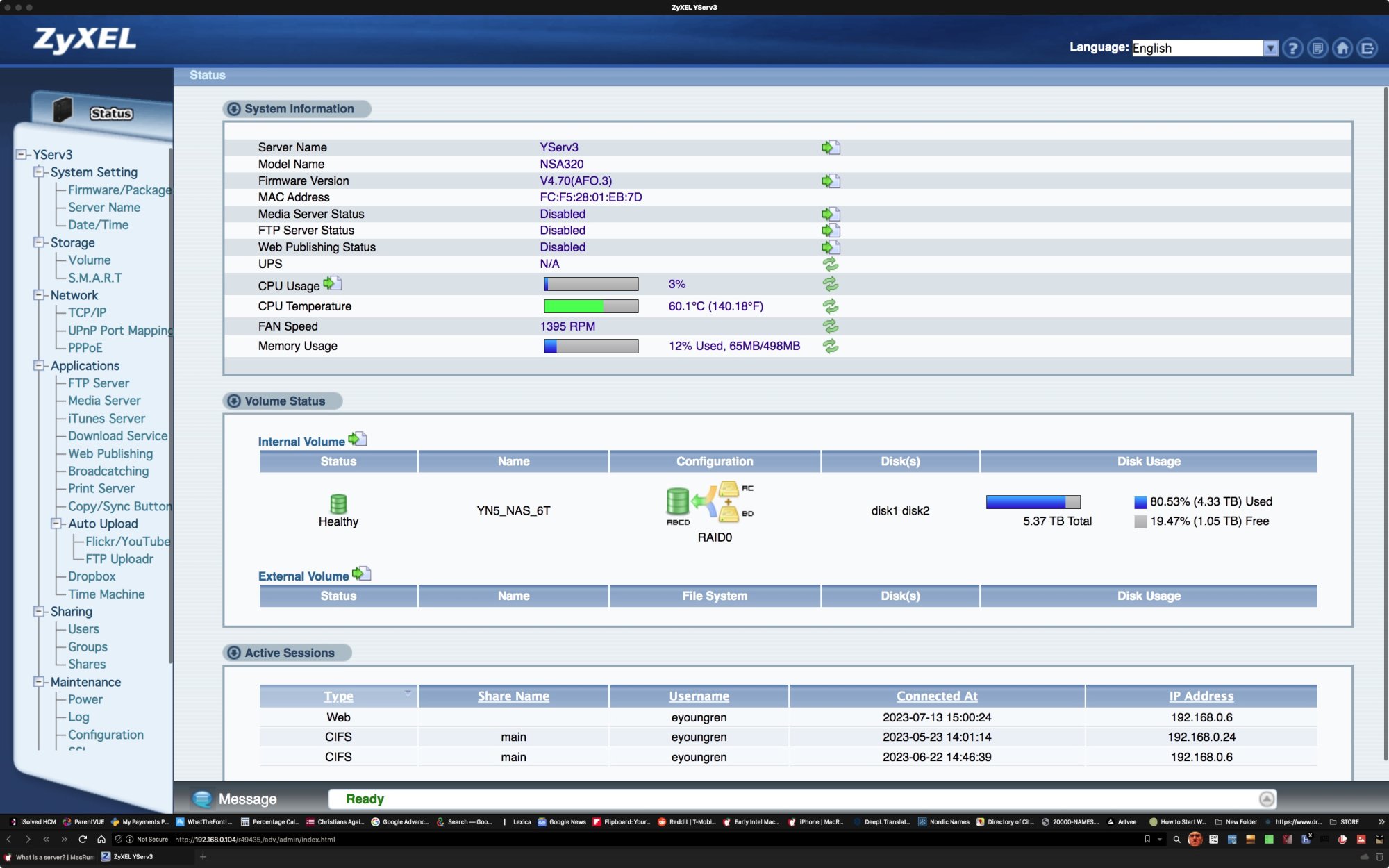1389x868 pixels.
Task: Click edit icon next to FTP Server Status
Action: (831, 231)
